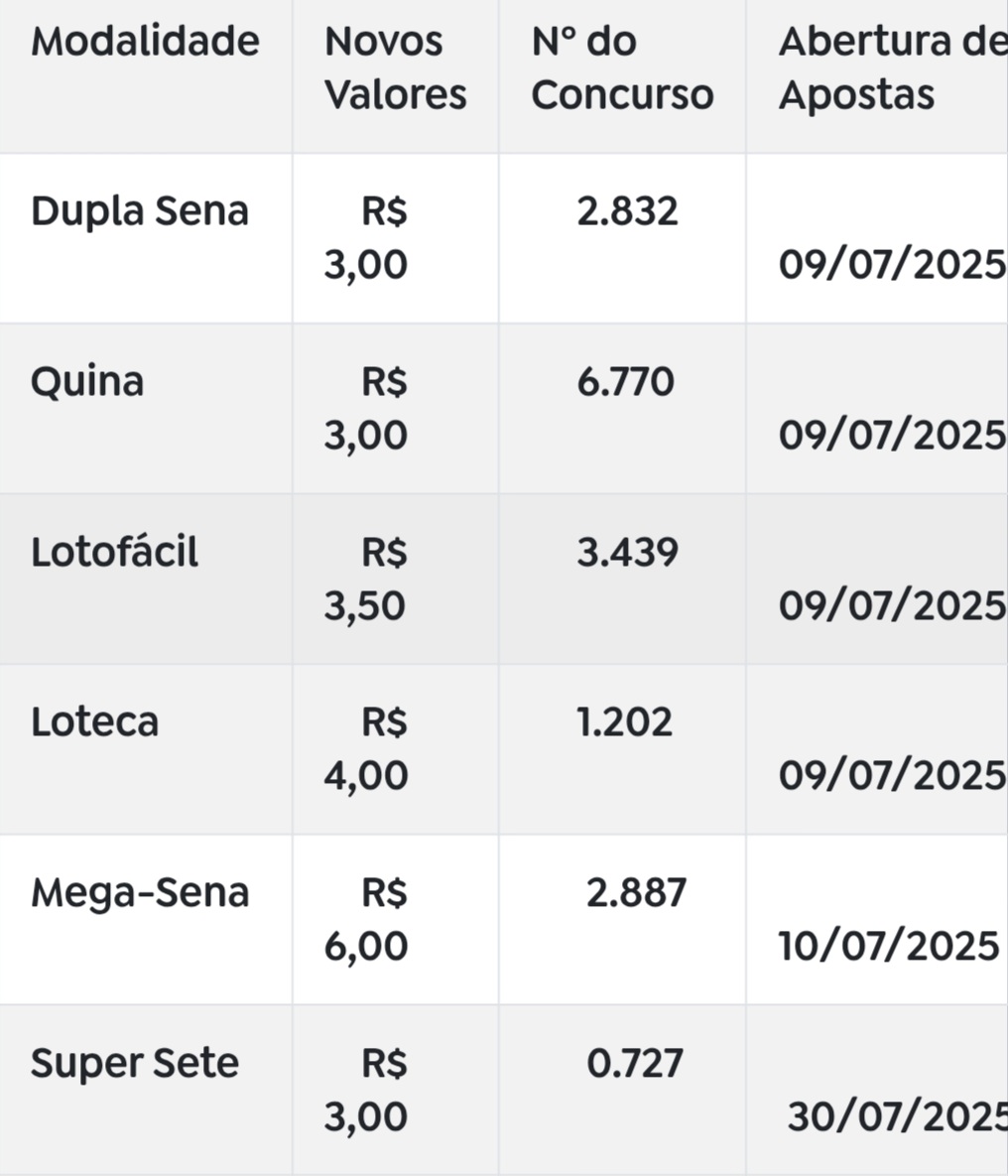
Task: Click concurso number 1.202
Action: (625, 722)
